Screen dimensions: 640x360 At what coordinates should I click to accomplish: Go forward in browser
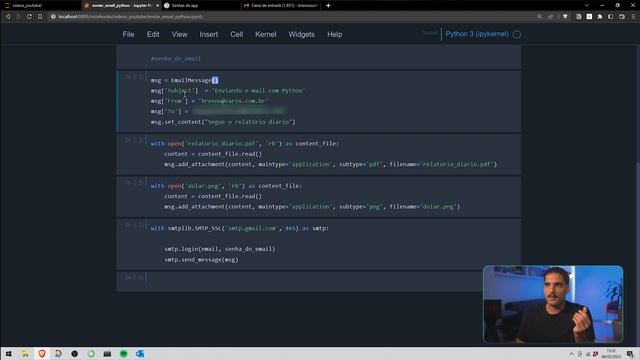coord(18,16)
